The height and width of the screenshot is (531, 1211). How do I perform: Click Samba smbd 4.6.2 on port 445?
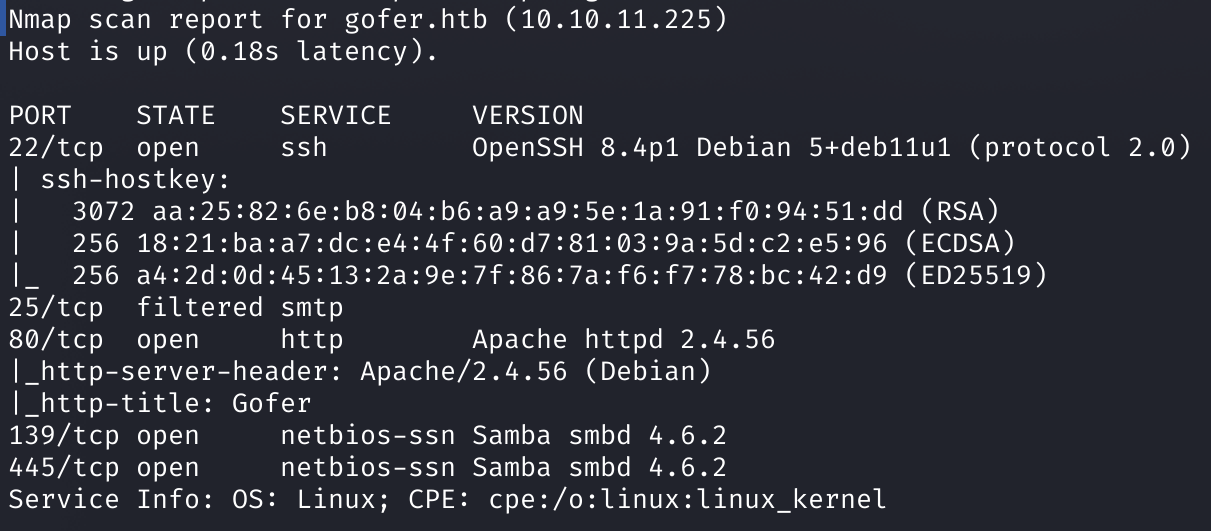(x=600, y=467)
